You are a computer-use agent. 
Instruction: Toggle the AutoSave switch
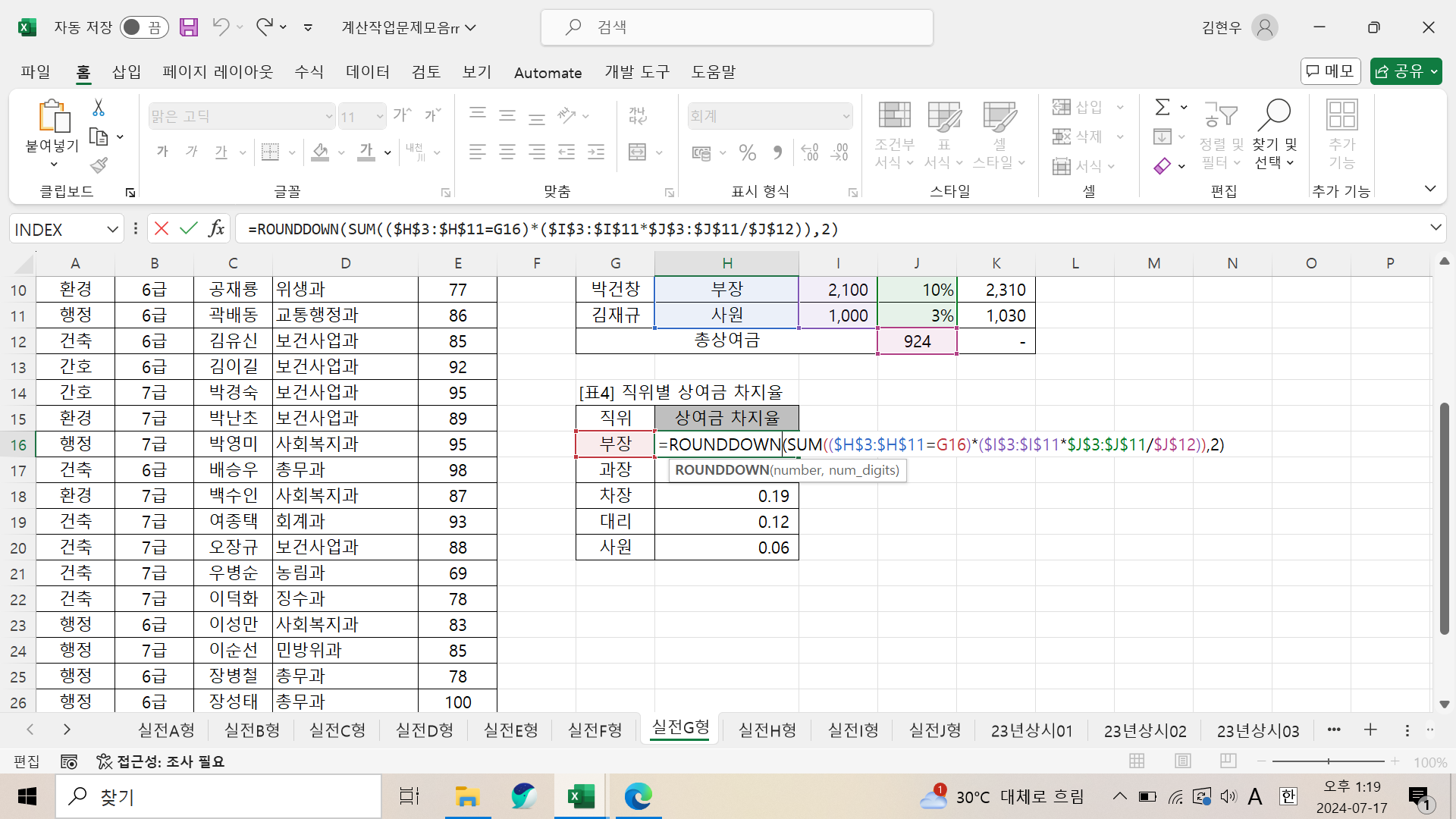coord(143,28)
